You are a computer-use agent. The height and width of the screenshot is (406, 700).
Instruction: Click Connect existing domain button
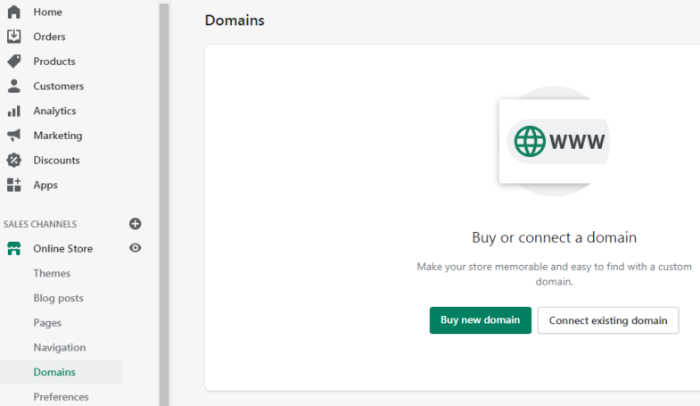(608, 320)
